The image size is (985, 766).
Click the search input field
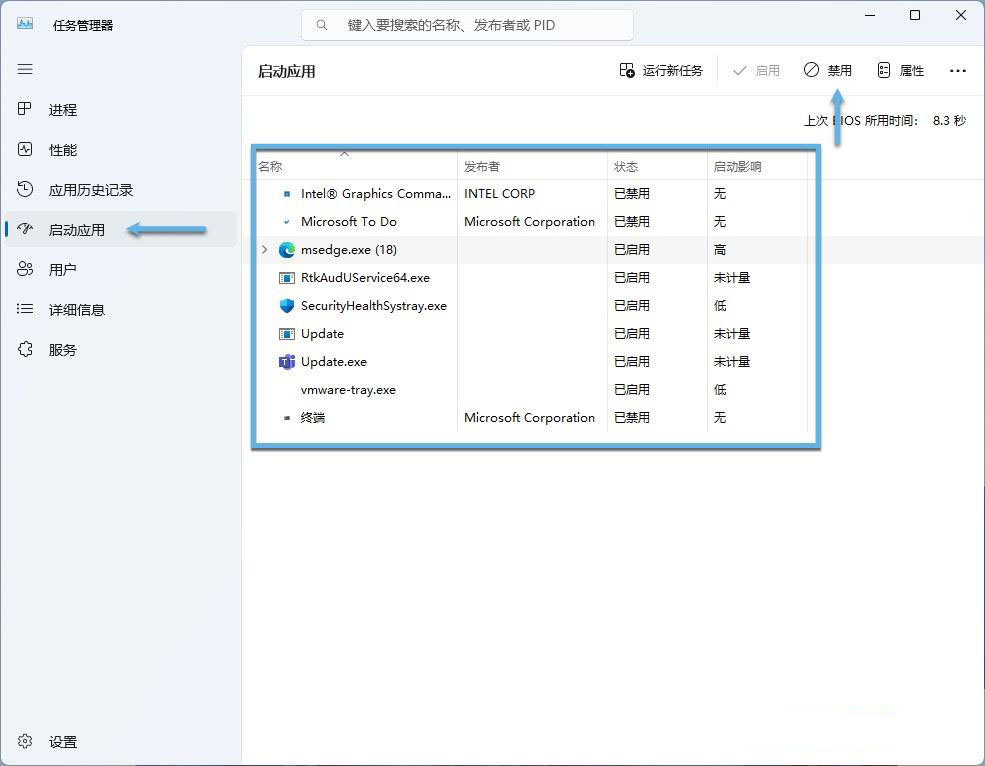click(466, 24)
